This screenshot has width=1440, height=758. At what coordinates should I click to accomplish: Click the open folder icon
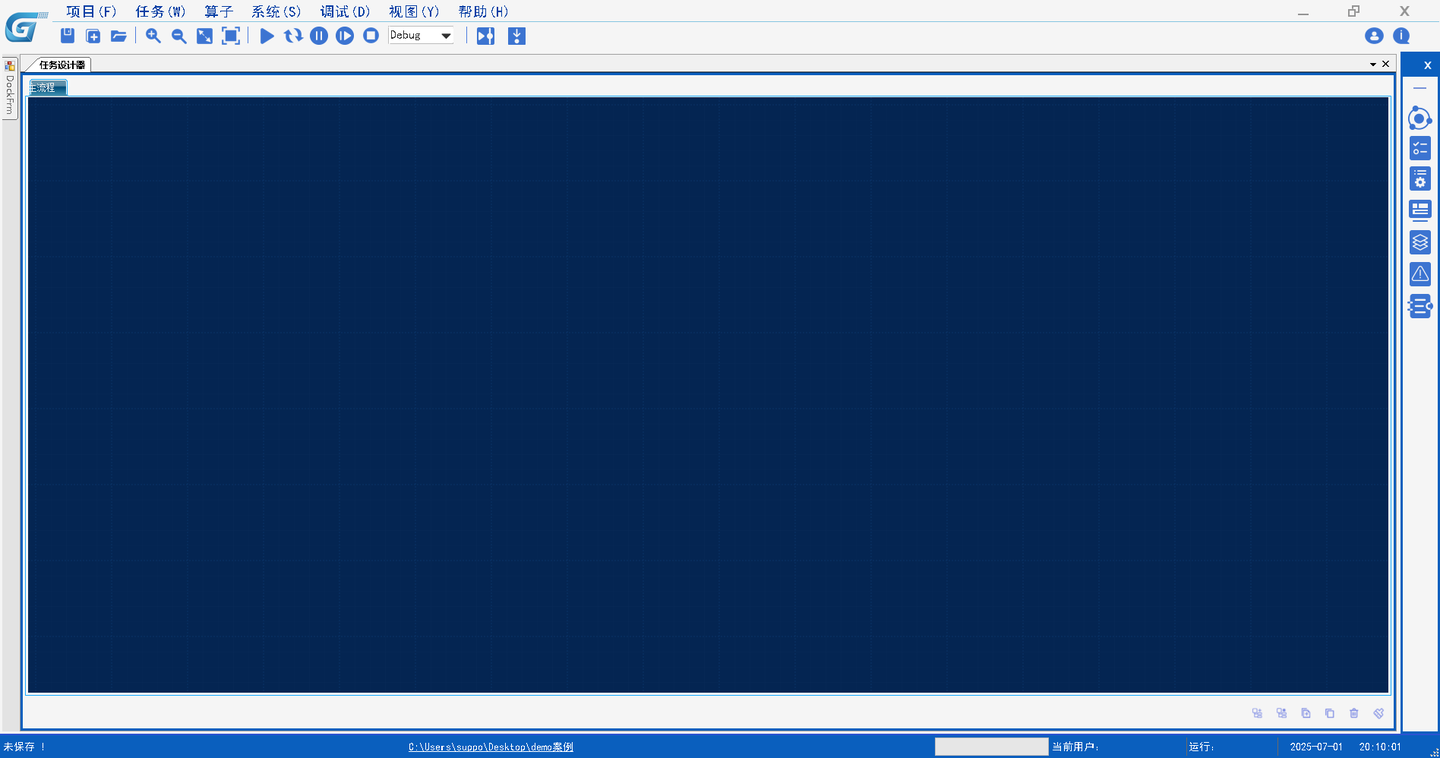(119, 36)
